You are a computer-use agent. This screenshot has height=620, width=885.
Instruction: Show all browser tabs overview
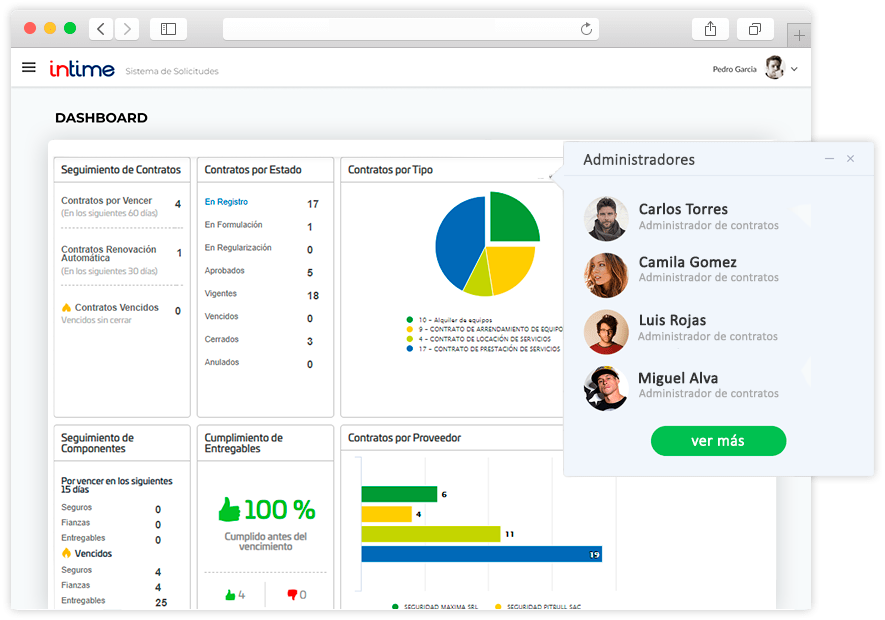pos(755,29)
